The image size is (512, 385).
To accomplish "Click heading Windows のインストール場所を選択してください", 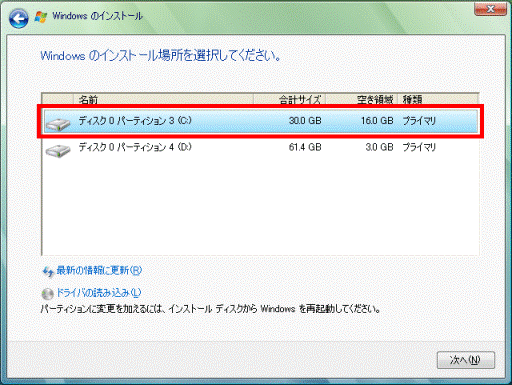I will (x=160, y=56).
